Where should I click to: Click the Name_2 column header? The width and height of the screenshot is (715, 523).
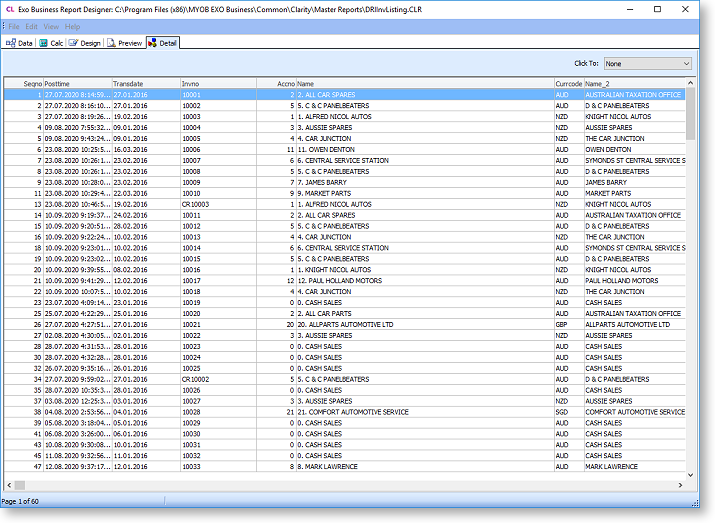[634, 83]
